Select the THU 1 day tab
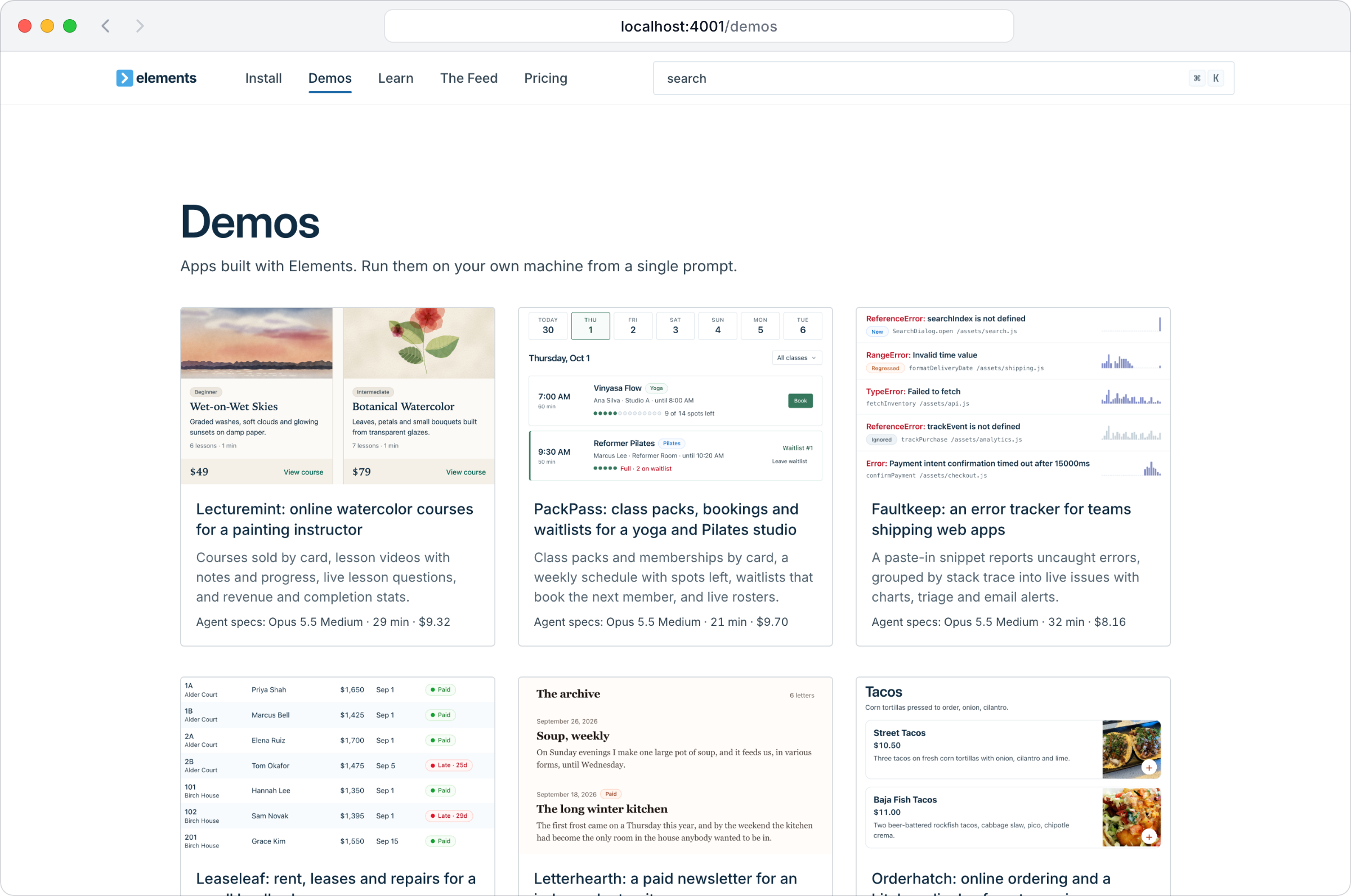This screenshot has width=1351, height=896. (590, 326)
